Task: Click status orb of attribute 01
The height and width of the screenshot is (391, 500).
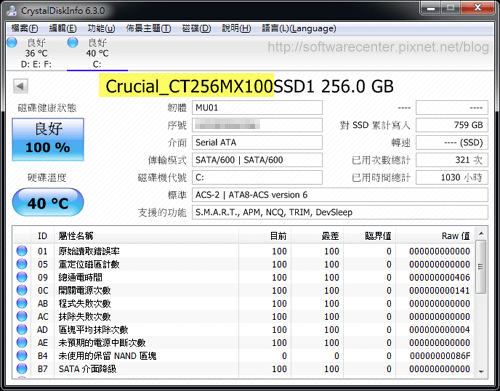Action: (x=22, y=251)
